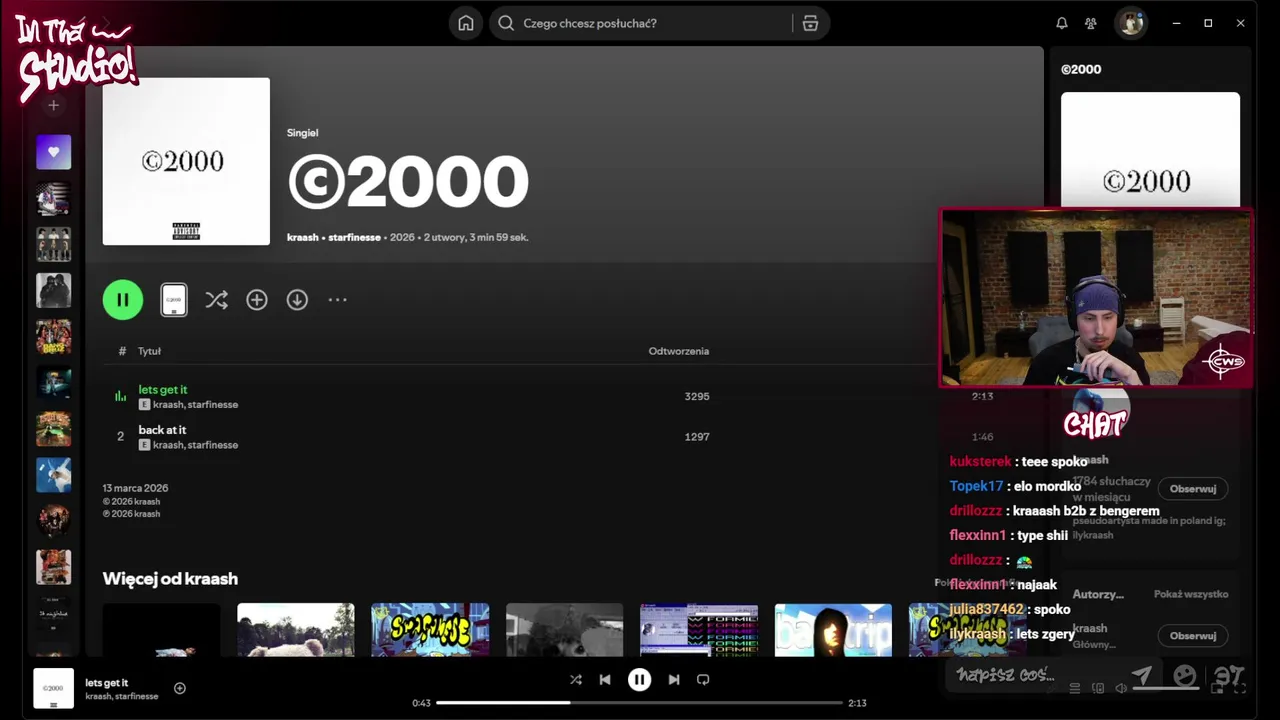The height and width of the screenshot is (720, 1280).
Task: Open ©2000 cover in right panel
Action: (x=1150, y=150)
